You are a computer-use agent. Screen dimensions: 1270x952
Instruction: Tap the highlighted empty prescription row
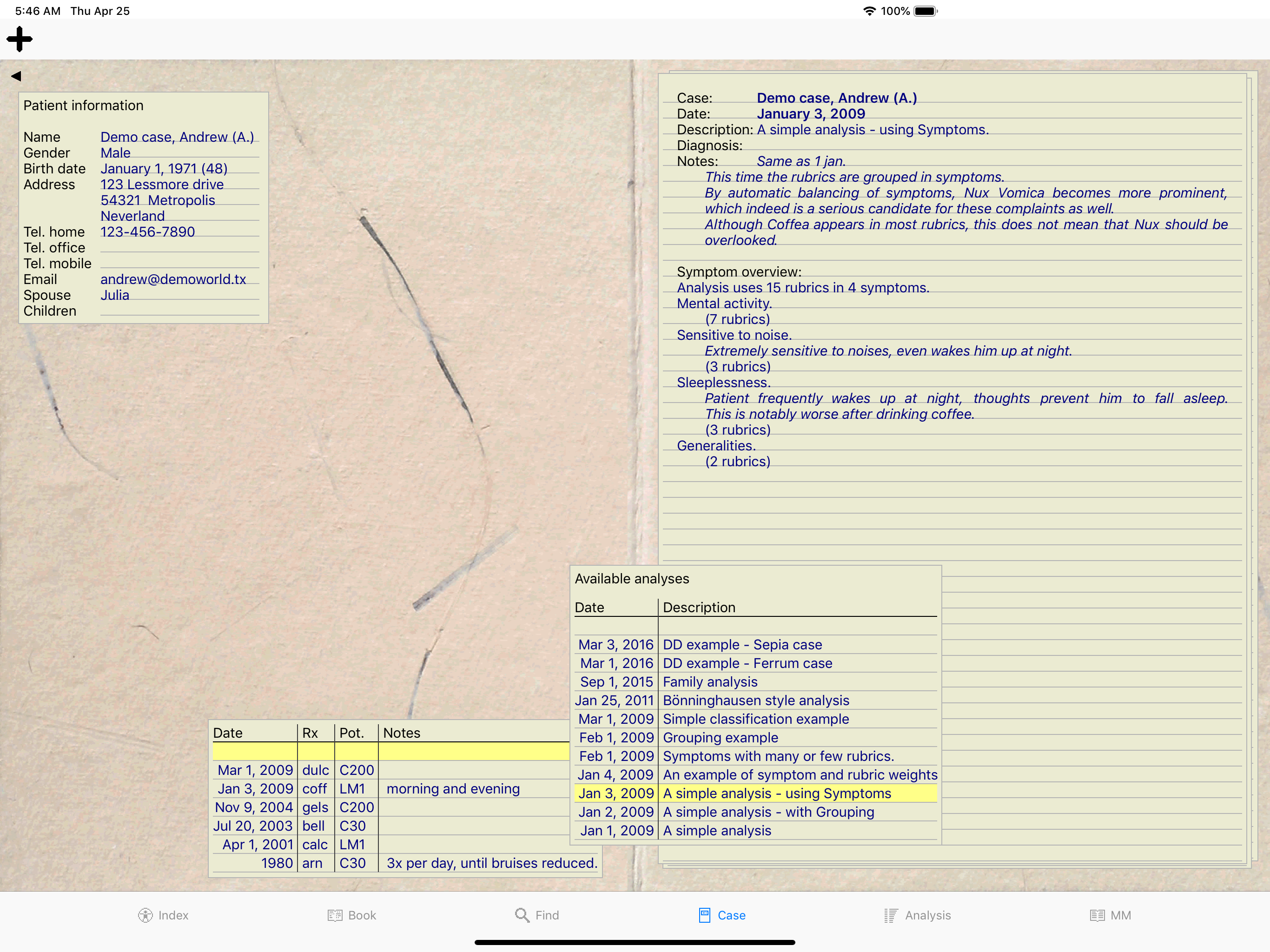(390, 752)
